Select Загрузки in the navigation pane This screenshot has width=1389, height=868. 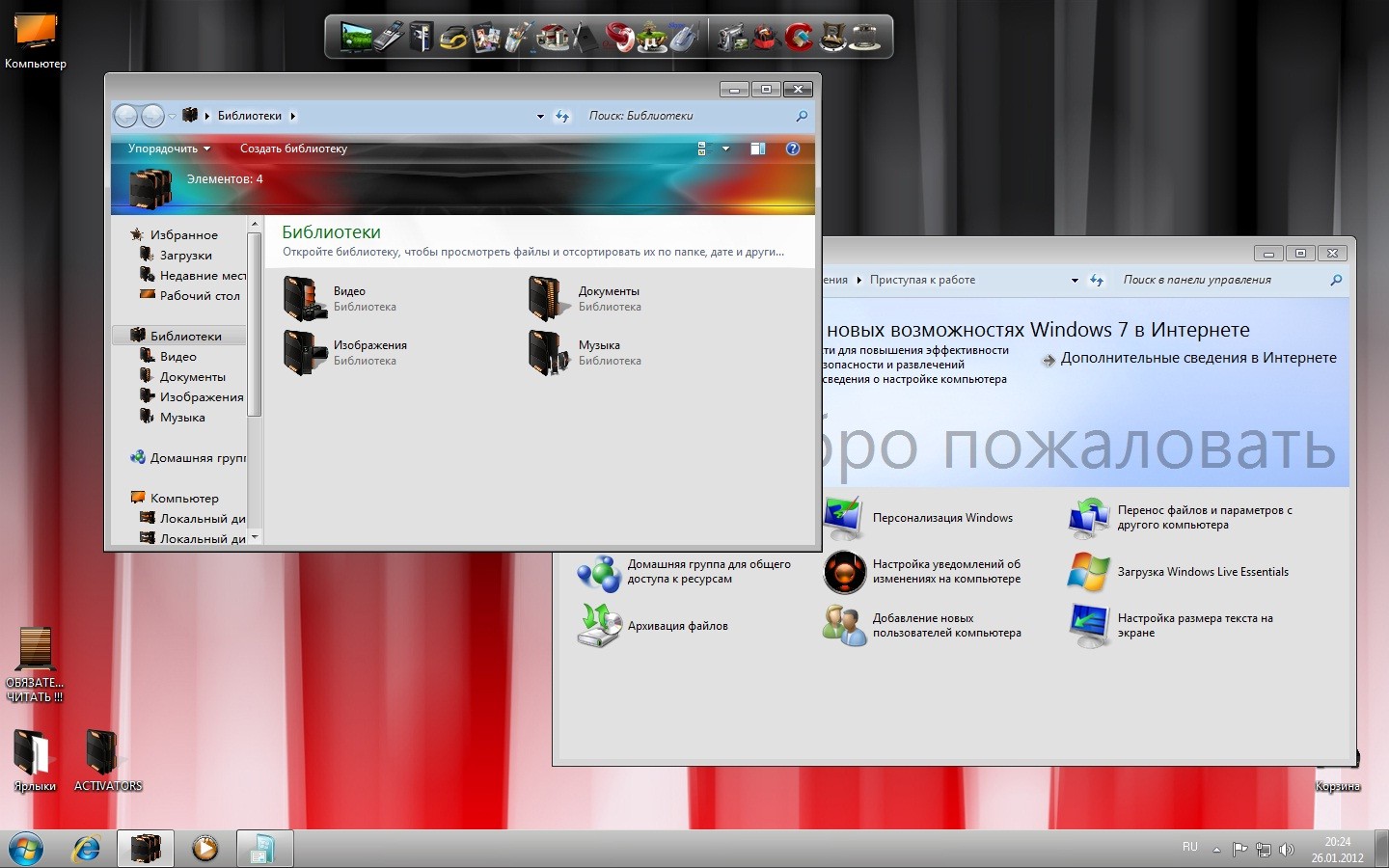pos(186,256)
